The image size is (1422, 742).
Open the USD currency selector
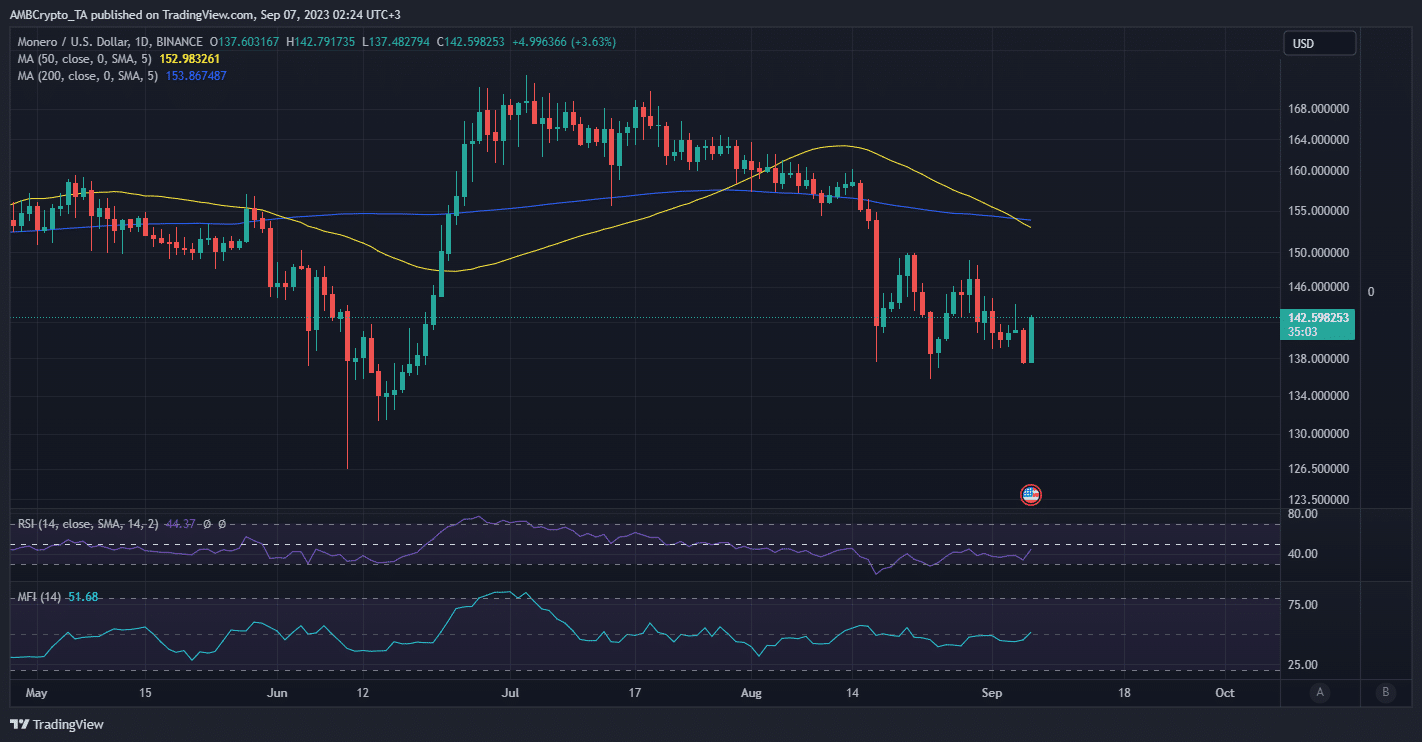pyautogui.click(x=1319, y=43)
